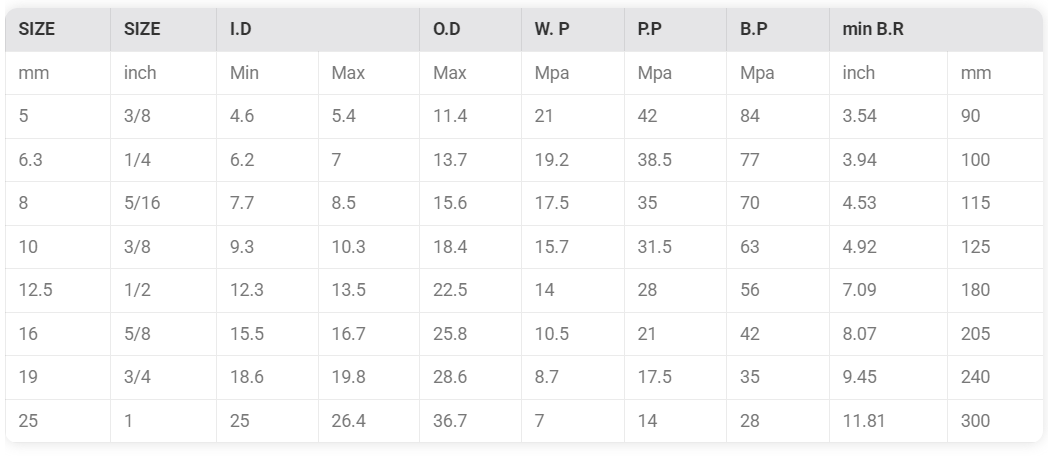1051x457 pixels.
Task: Click the W. P header cell
Action: pos(572,29)
